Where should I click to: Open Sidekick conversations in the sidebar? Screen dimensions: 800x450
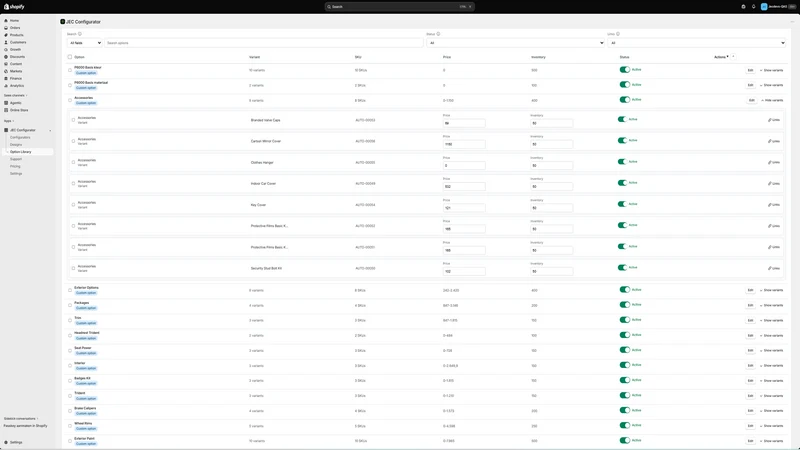tap(20, 418)
